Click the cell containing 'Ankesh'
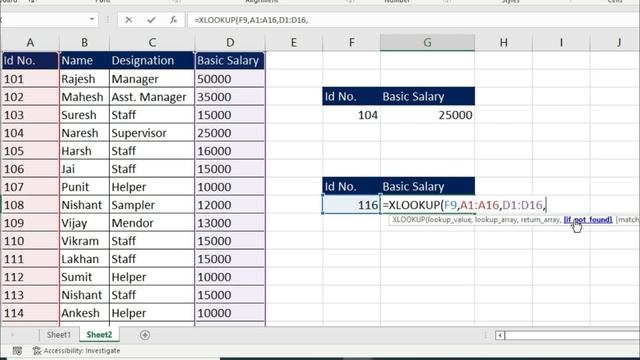This screenshot has width=640, height=360. pos(84,313)
